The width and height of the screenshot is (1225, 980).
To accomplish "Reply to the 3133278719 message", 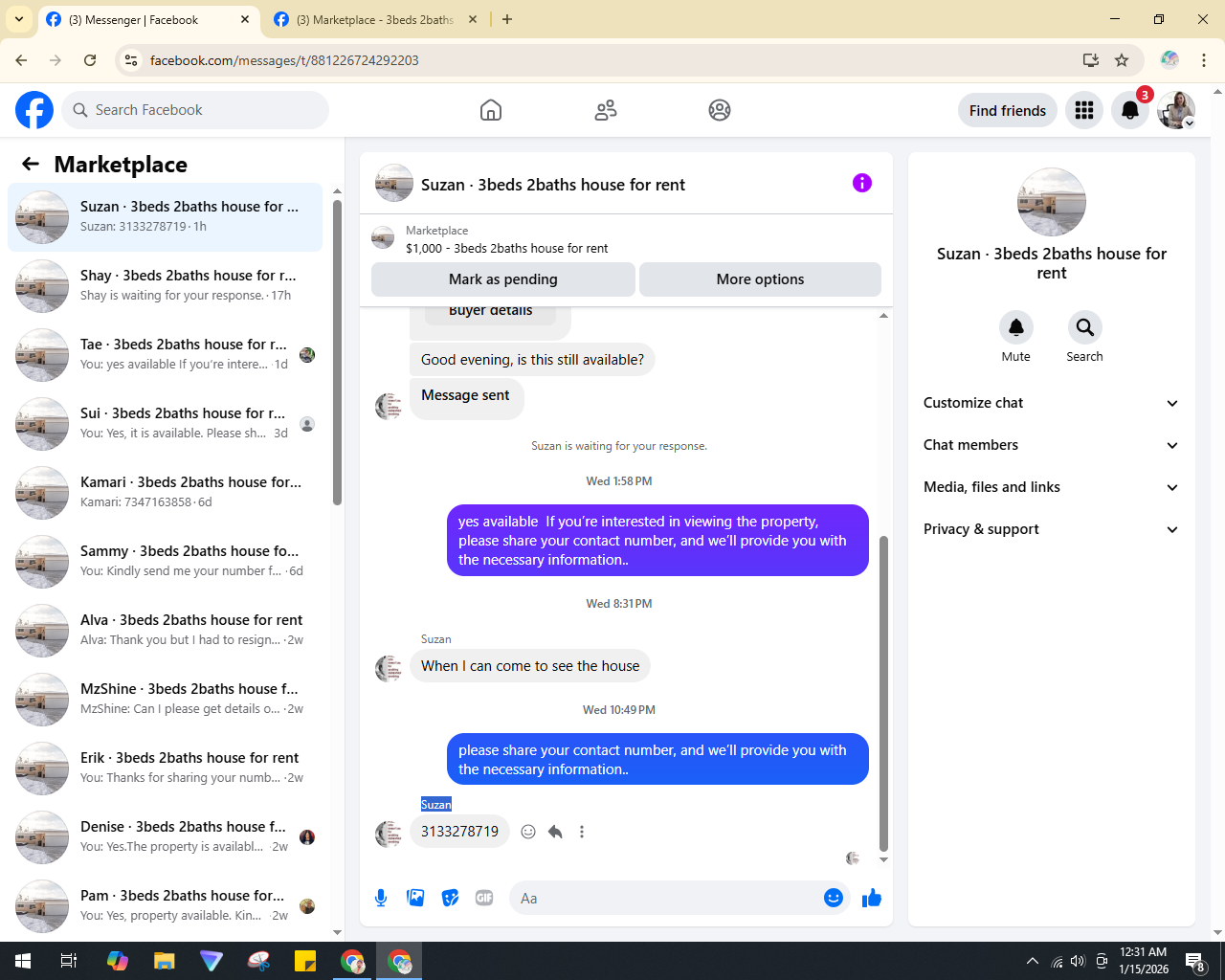I will pyautogui.click(x=555, y=832).
